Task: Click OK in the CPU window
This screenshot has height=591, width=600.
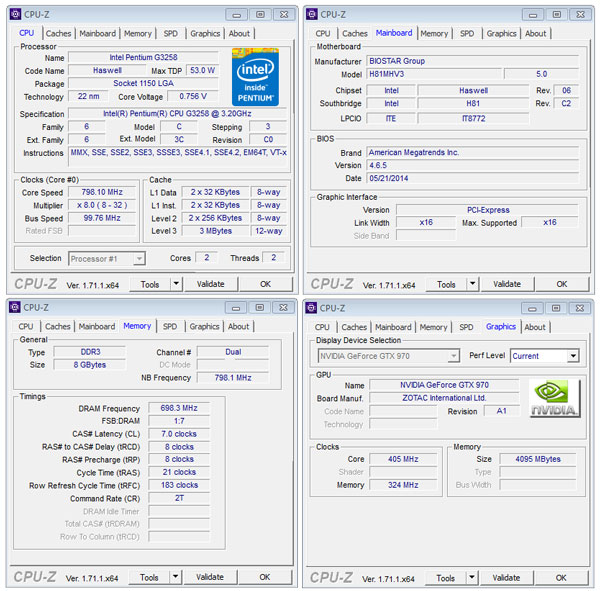Action: pos(266,284)
